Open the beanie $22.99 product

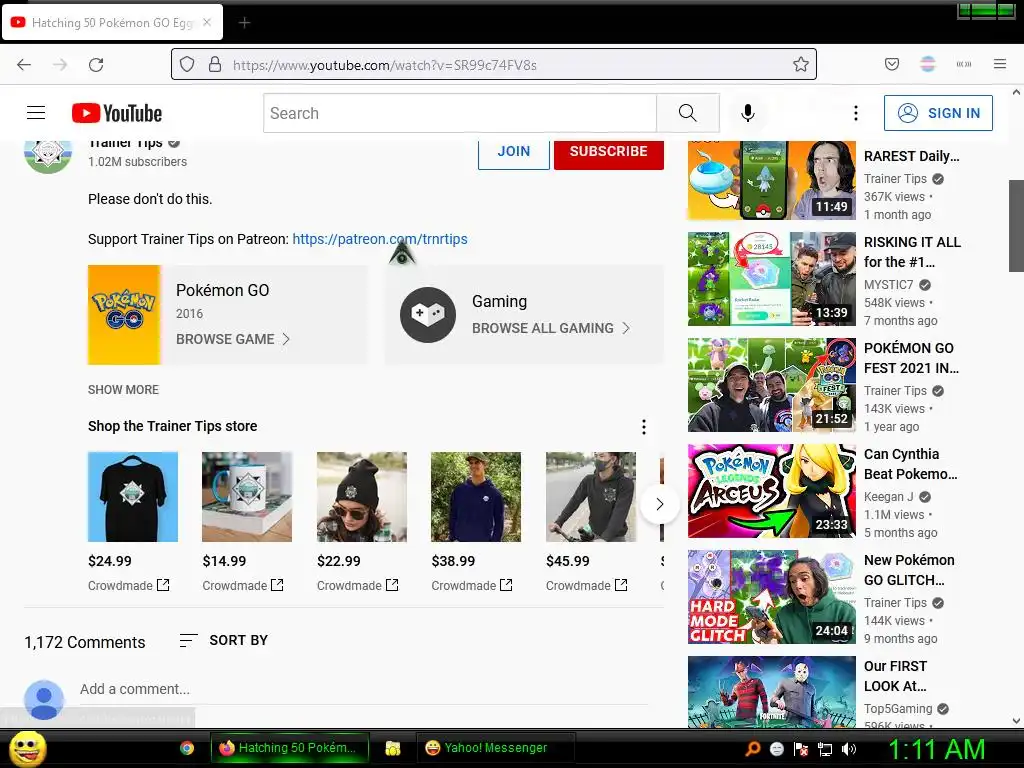point(362,497)
